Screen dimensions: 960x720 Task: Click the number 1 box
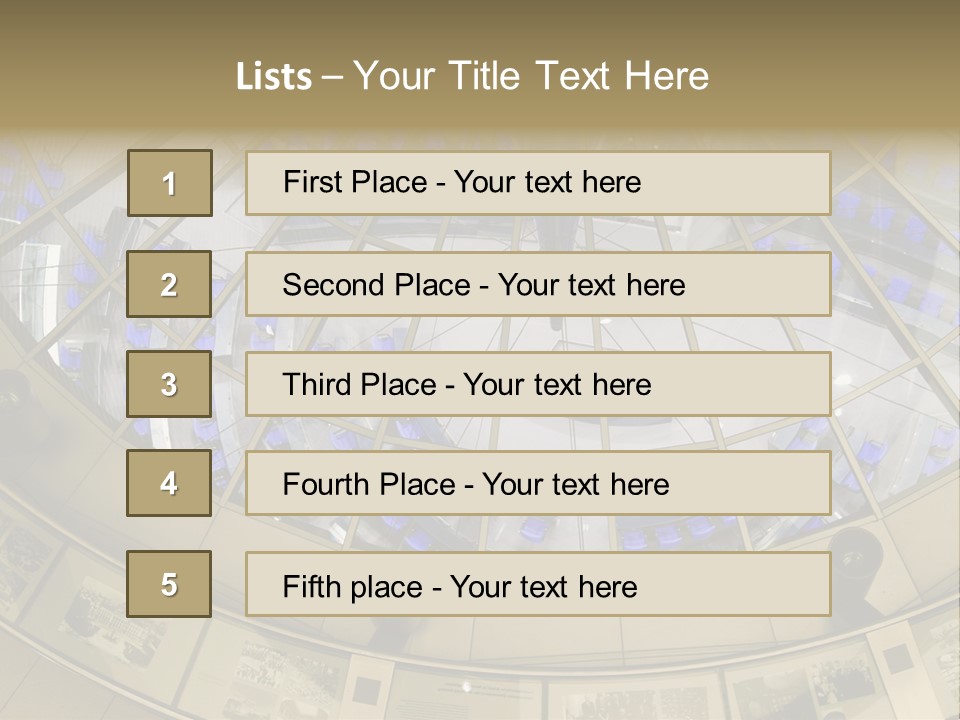pyautogui.click(x=170, y=183)
